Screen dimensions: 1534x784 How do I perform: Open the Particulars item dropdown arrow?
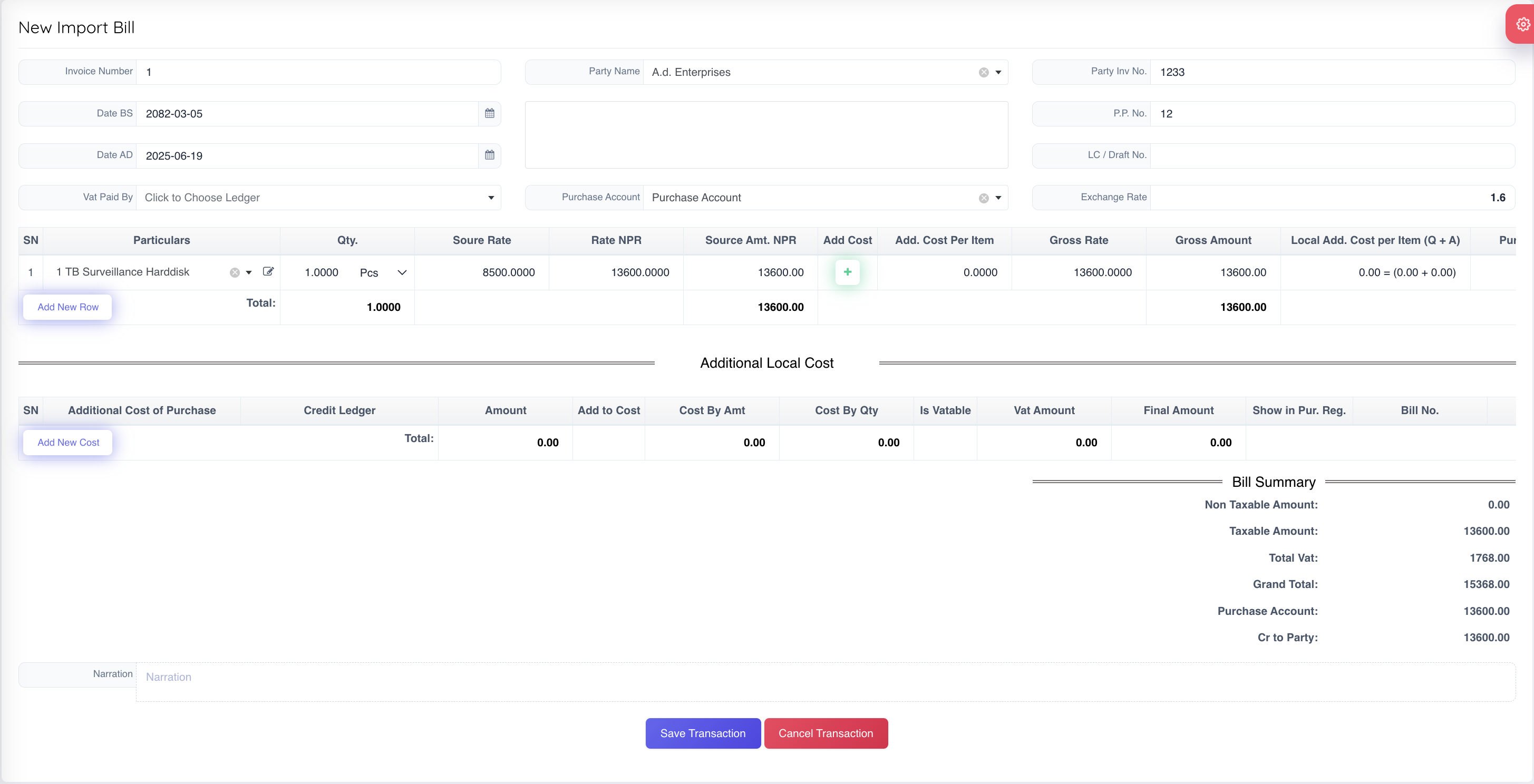pos(249,272)
